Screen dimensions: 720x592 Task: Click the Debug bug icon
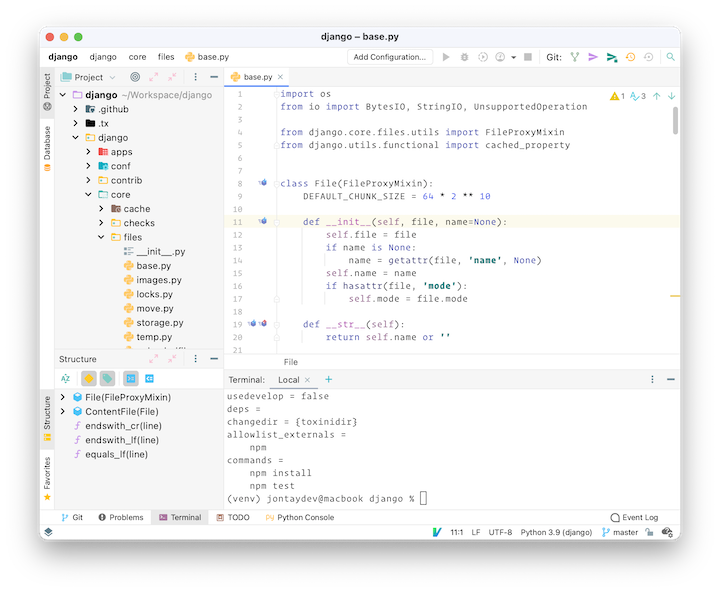[x=464, y=57]
